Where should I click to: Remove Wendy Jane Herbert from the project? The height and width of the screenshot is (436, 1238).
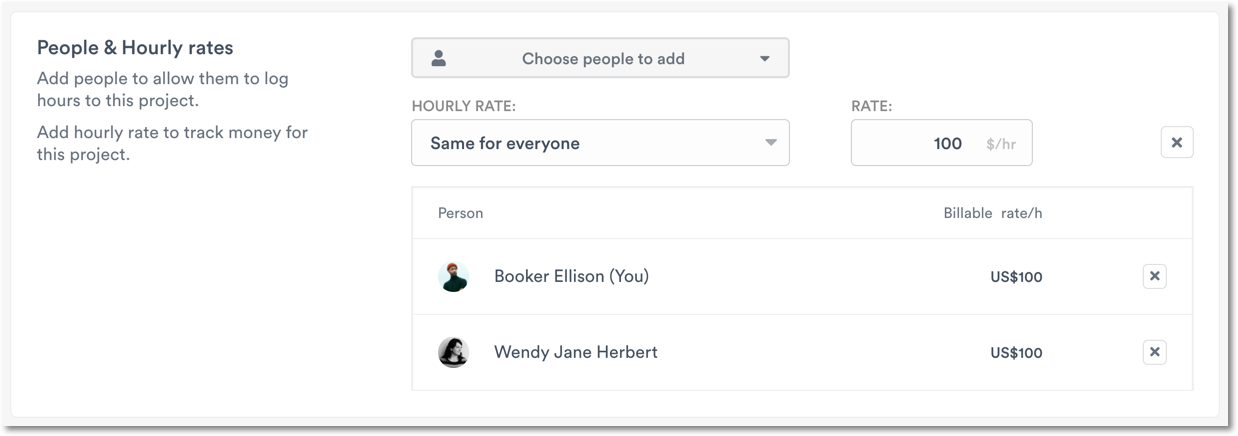coord(1154,352)
